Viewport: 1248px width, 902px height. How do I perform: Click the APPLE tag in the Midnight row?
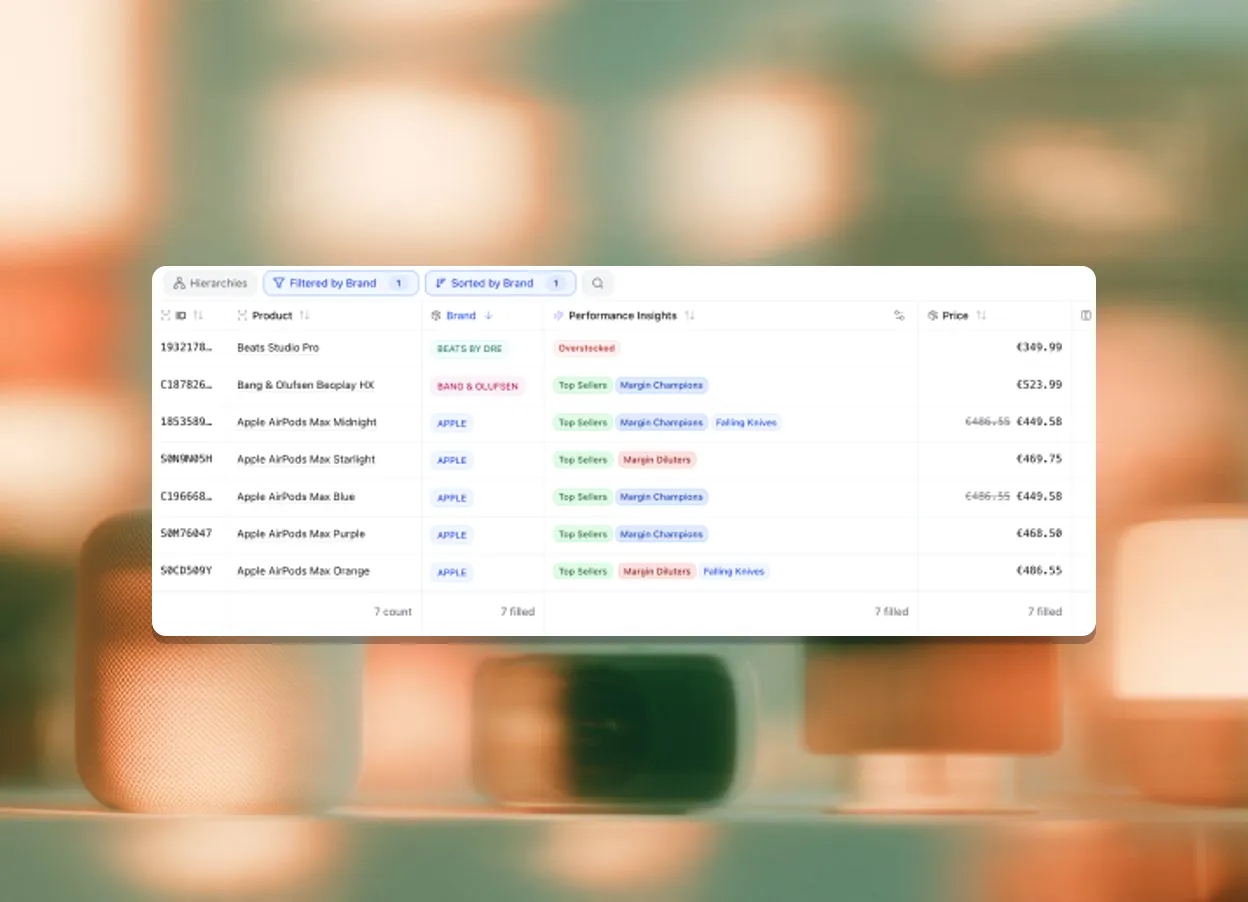click(452, 423)
